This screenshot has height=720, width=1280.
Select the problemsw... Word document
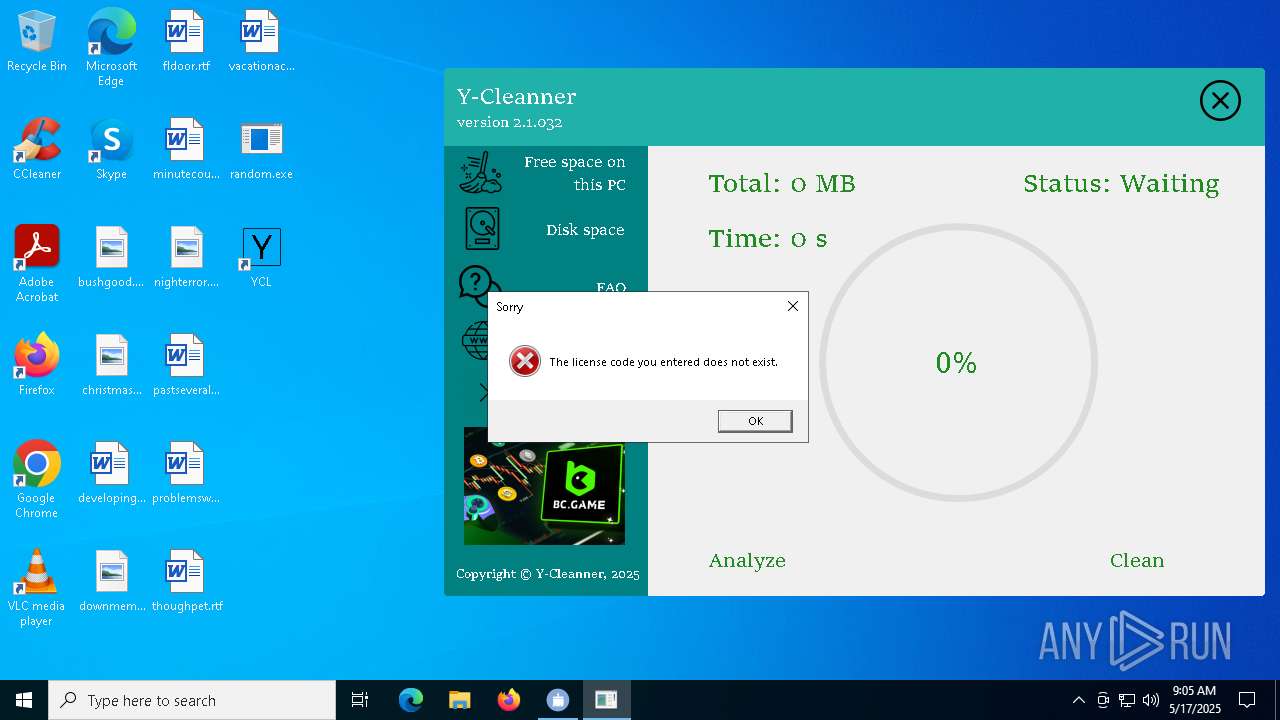click(x=186, y=473)
